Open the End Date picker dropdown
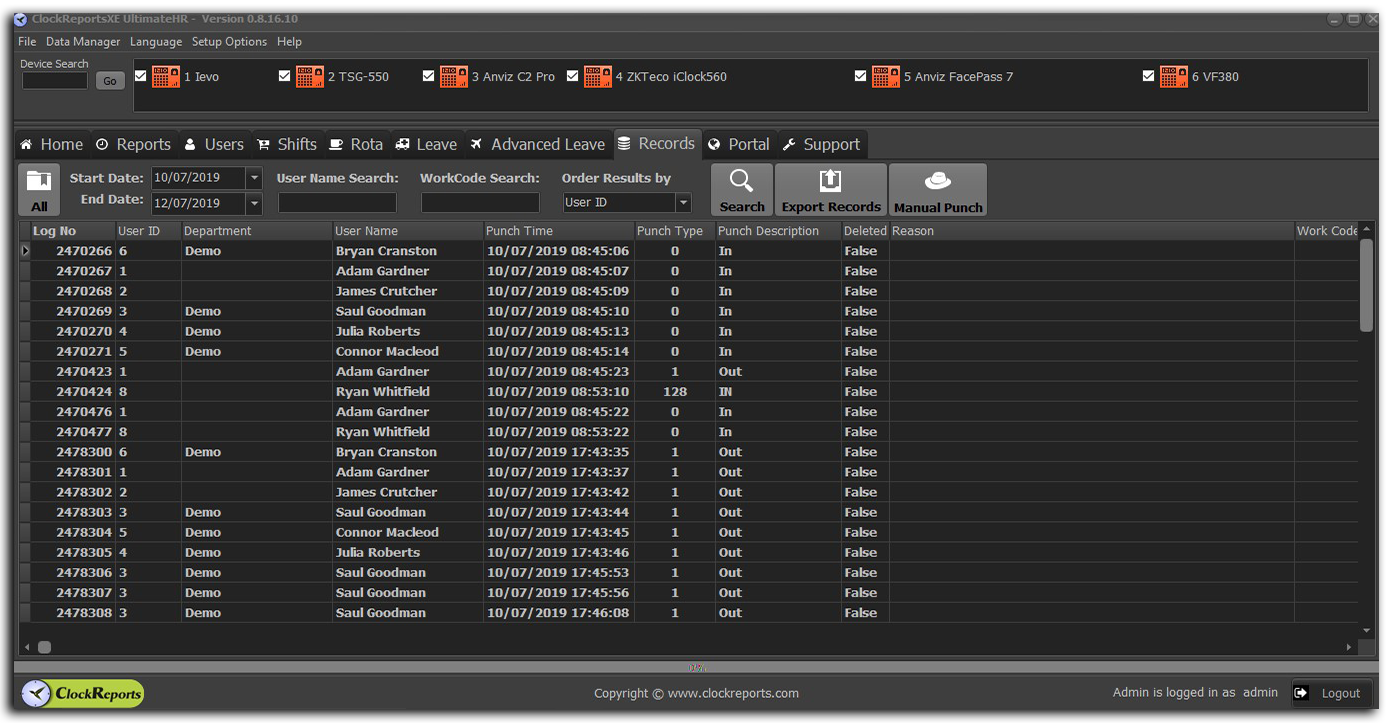 (254, 203)
